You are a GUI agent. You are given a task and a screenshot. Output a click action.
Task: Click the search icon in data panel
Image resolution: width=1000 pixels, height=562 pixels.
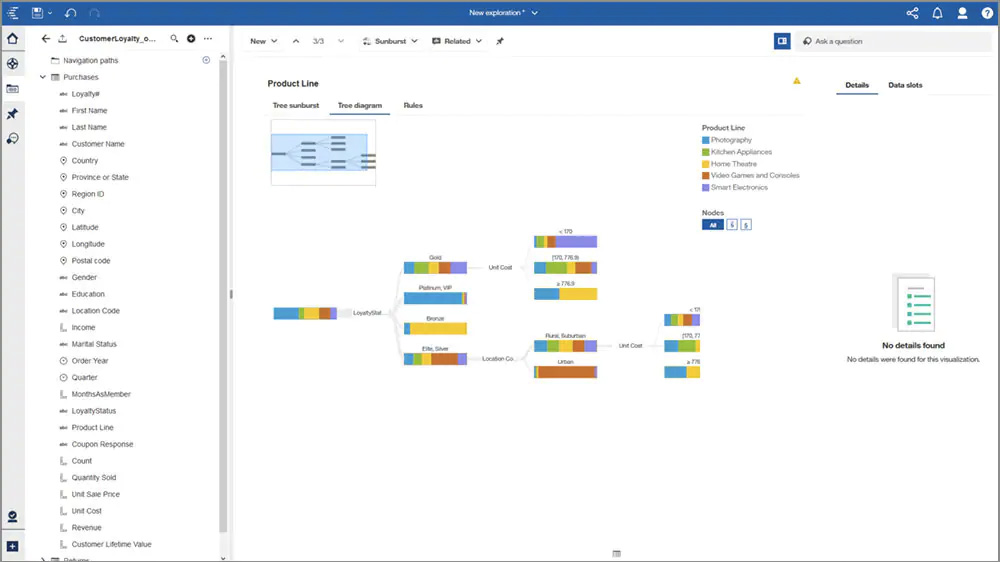(174, 39)
